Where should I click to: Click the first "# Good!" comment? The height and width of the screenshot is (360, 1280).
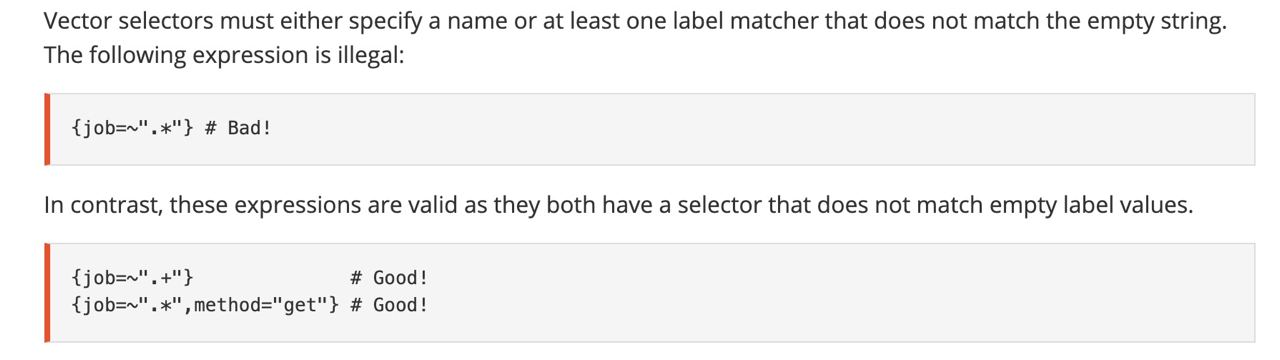(x=389, y=278)
